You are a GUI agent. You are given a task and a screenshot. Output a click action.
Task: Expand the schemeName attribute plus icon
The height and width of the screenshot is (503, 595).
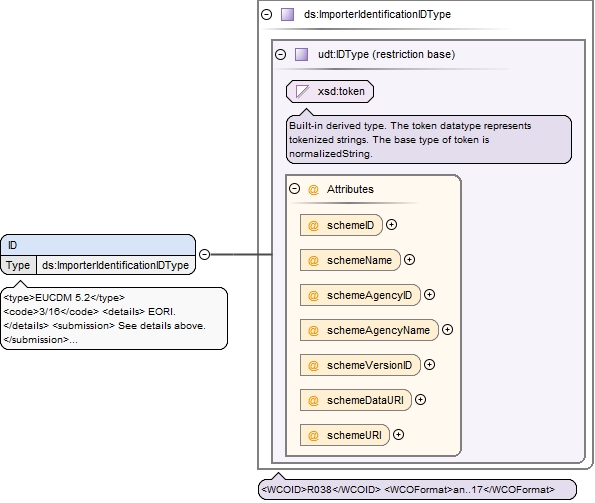409,259
